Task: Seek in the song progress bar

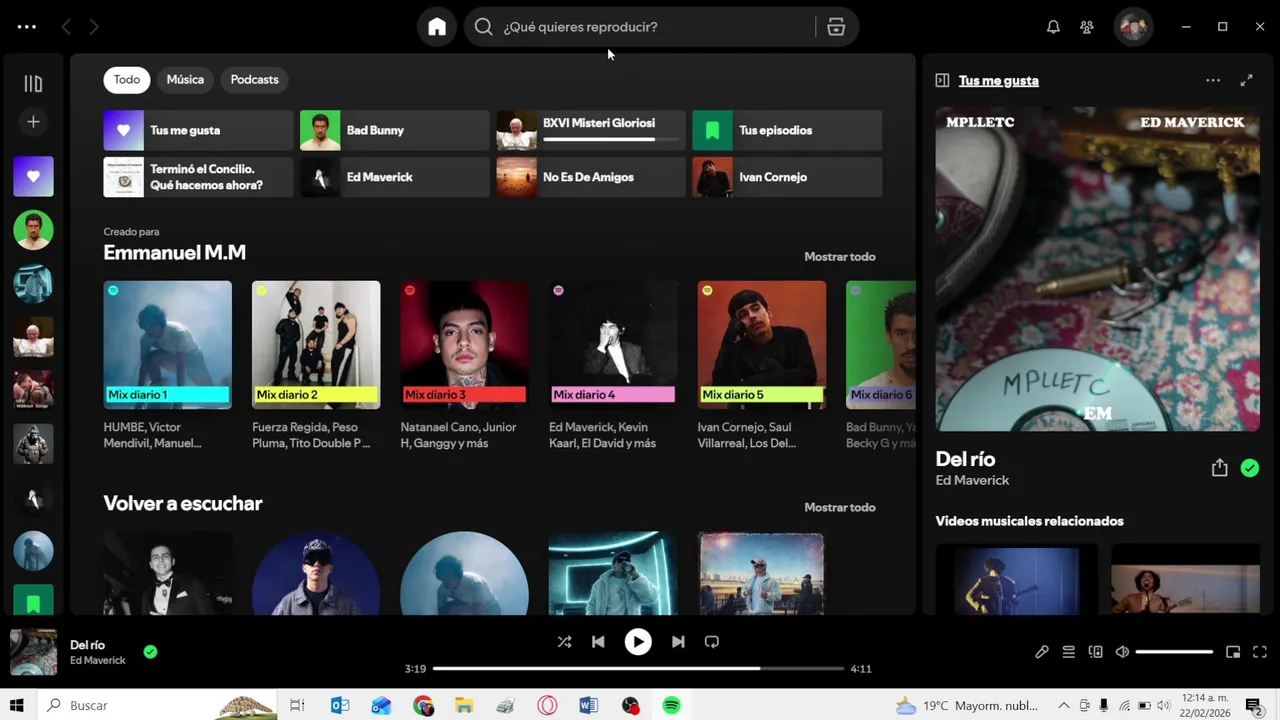Action: click(638, 668)
